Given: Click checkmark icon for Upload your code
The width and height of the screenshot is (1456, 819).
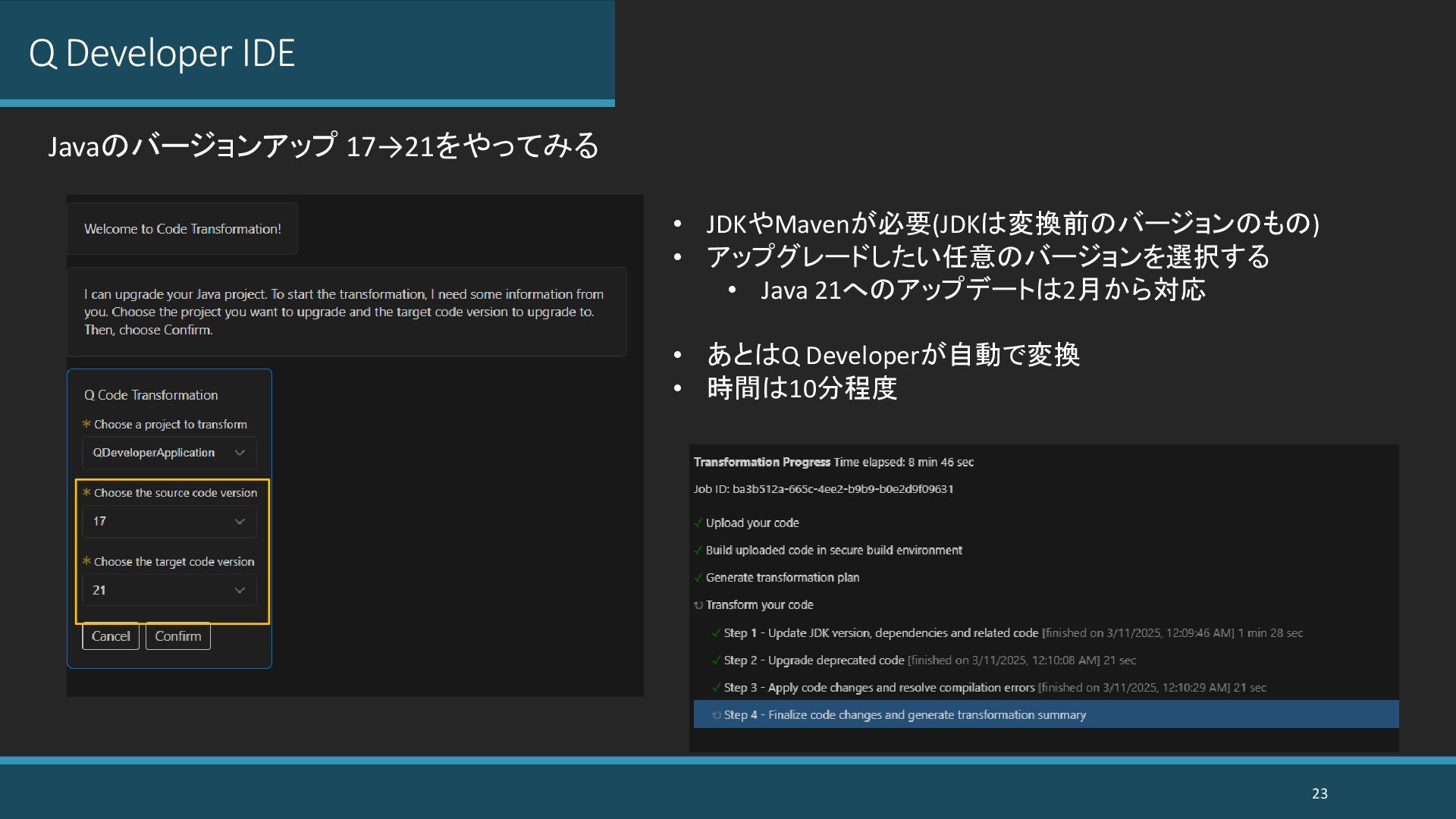Looking at the screenshot, I should click(698, 523).
